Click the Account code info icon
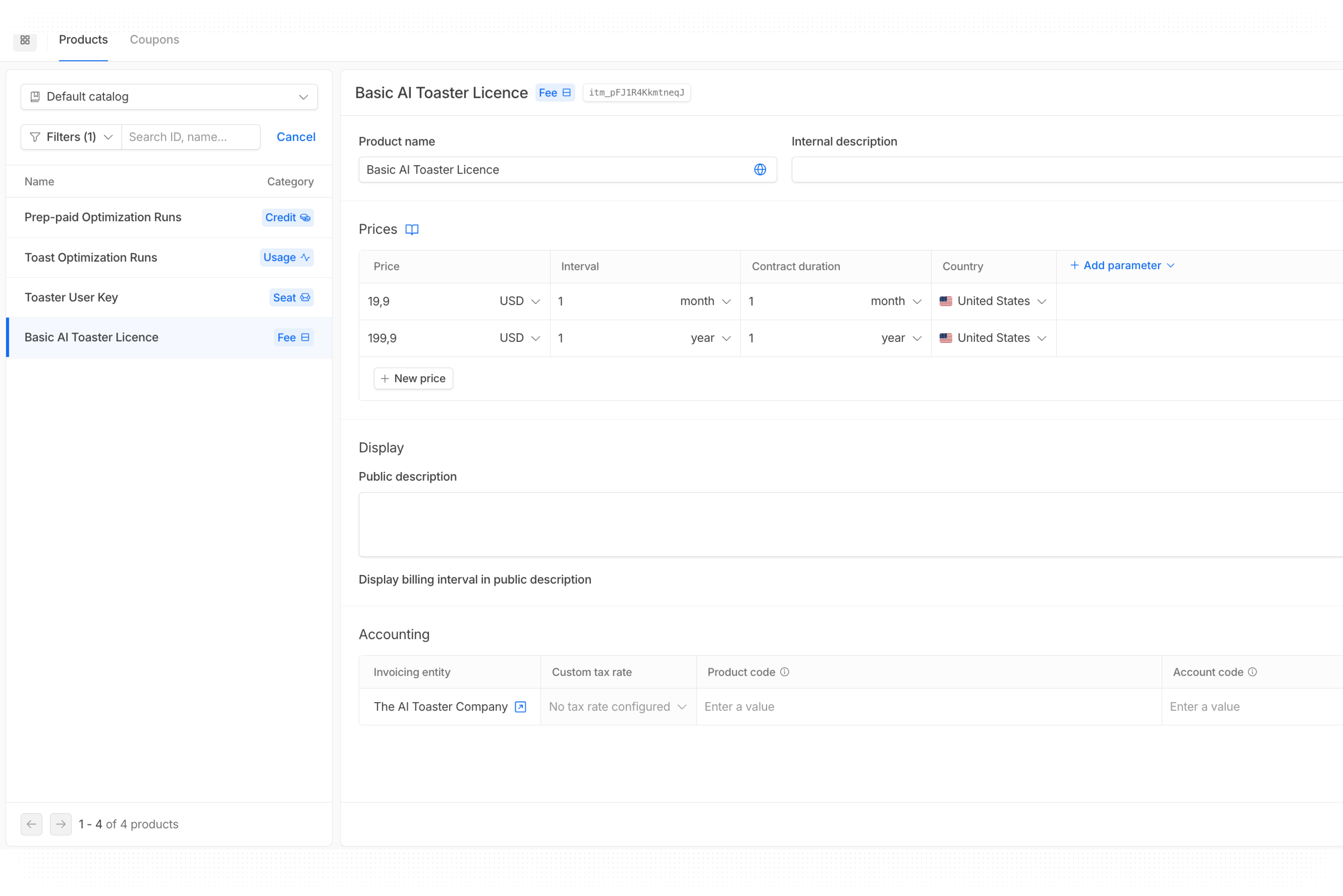 coord(1252,672)
